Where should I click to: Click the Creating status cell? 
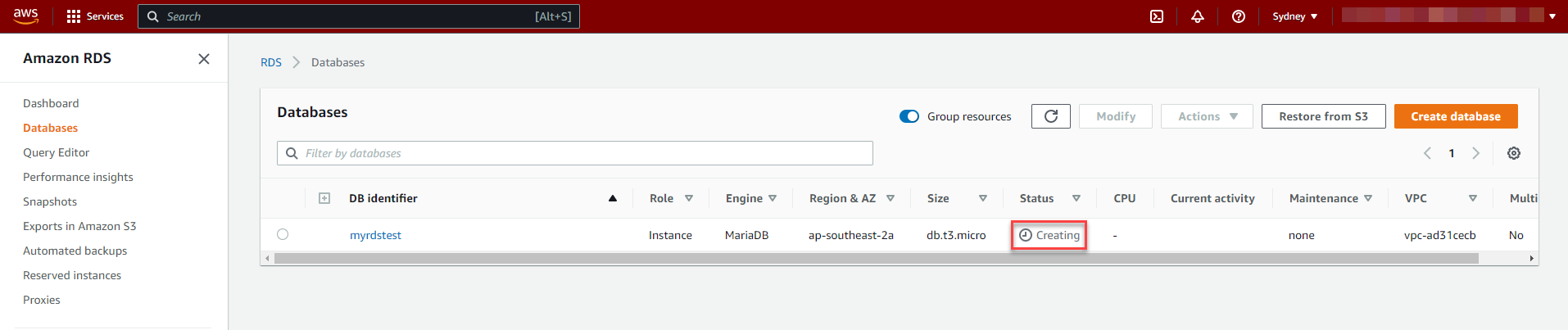point(1049,235)
